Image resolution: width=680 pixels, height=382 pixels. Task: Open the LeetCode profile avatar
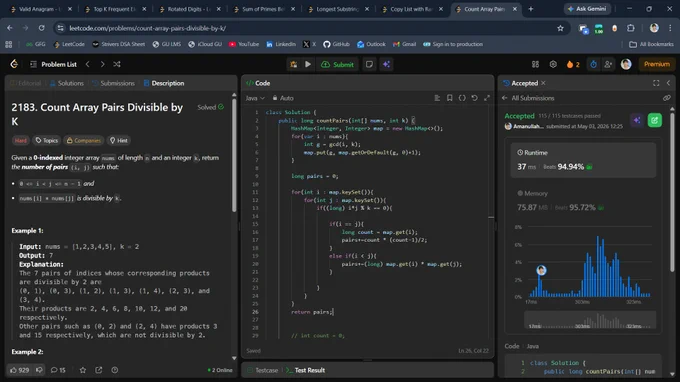pyautogui.click(x=626, y=64)
